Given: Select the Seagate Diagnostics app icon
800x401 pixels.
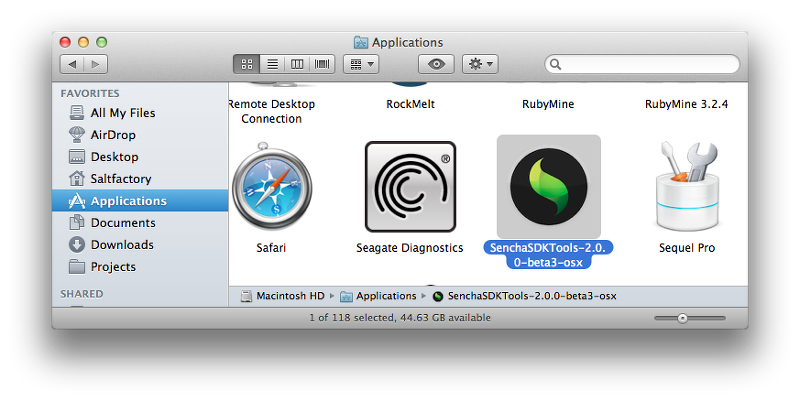Looking at the screenshot, I should (x=410, y=187).
